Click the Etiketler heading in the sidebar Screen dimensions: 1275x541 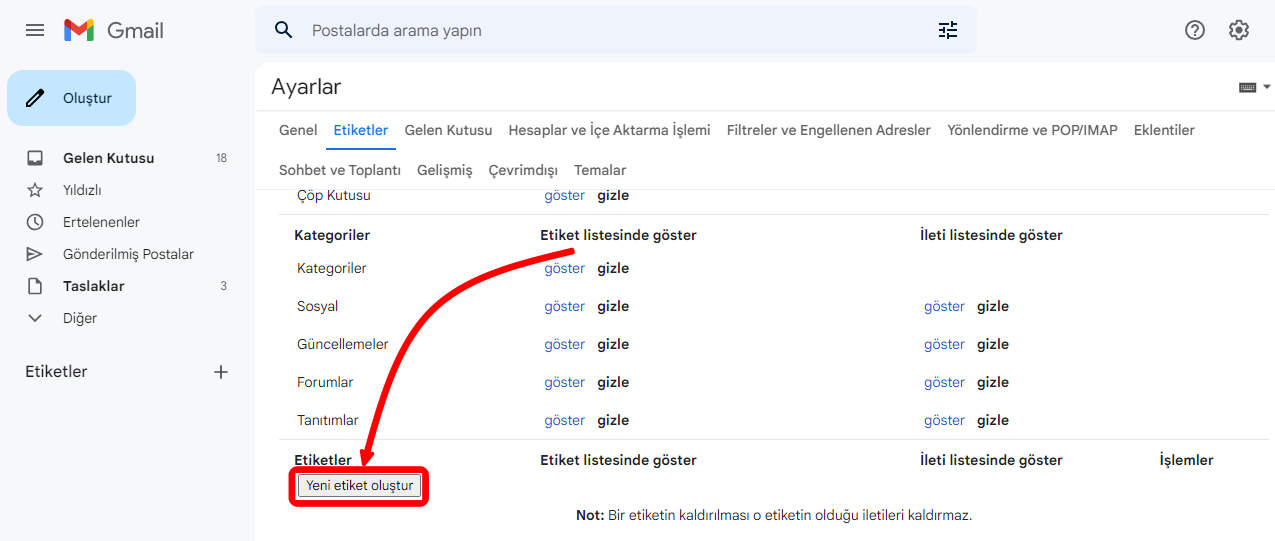pos(56,372)
